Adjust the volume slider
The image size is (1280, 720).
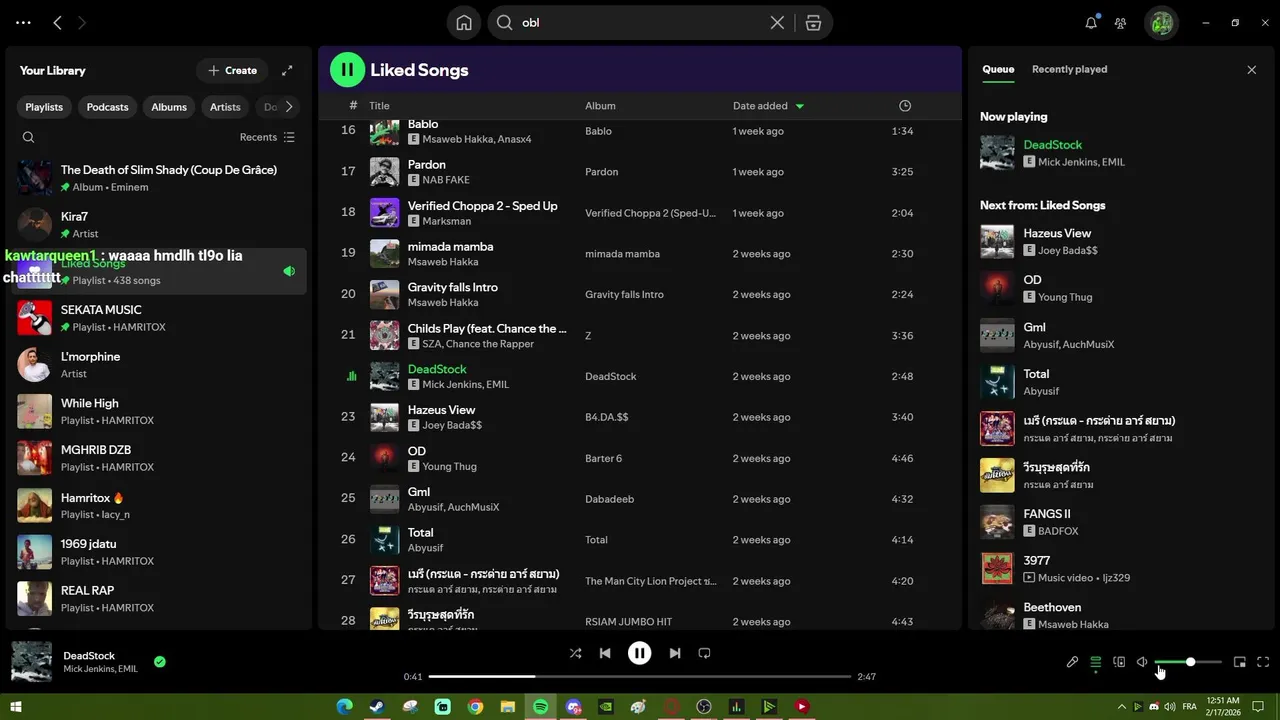(x=1188, y=662)
